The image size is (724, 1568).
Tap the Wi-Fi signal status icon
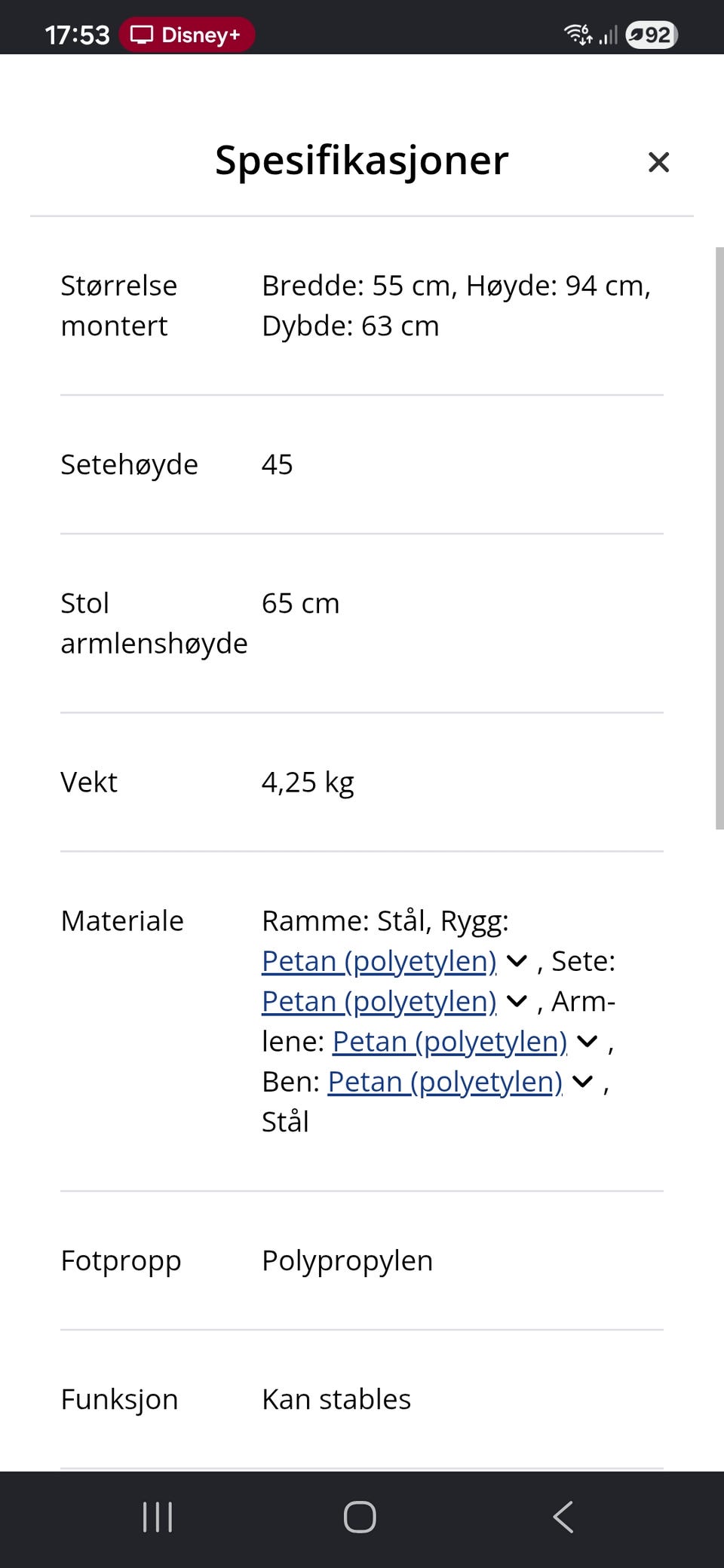[578, 35]
